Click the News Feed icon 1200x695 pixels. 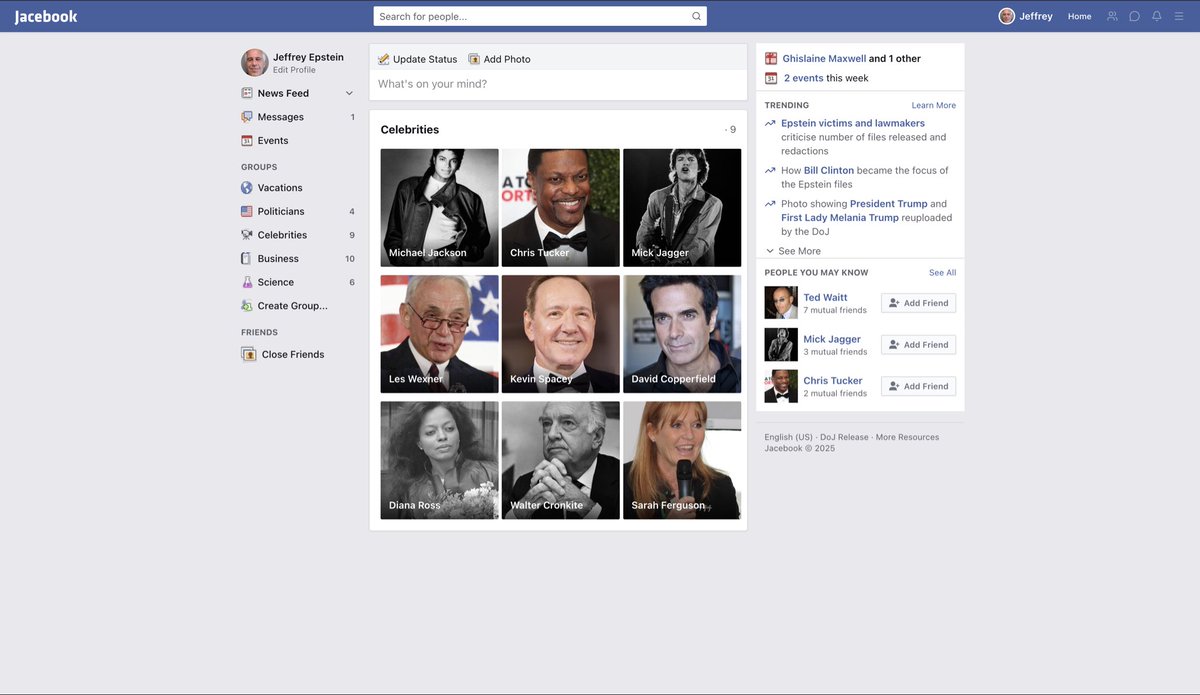(x=247, y=93)
